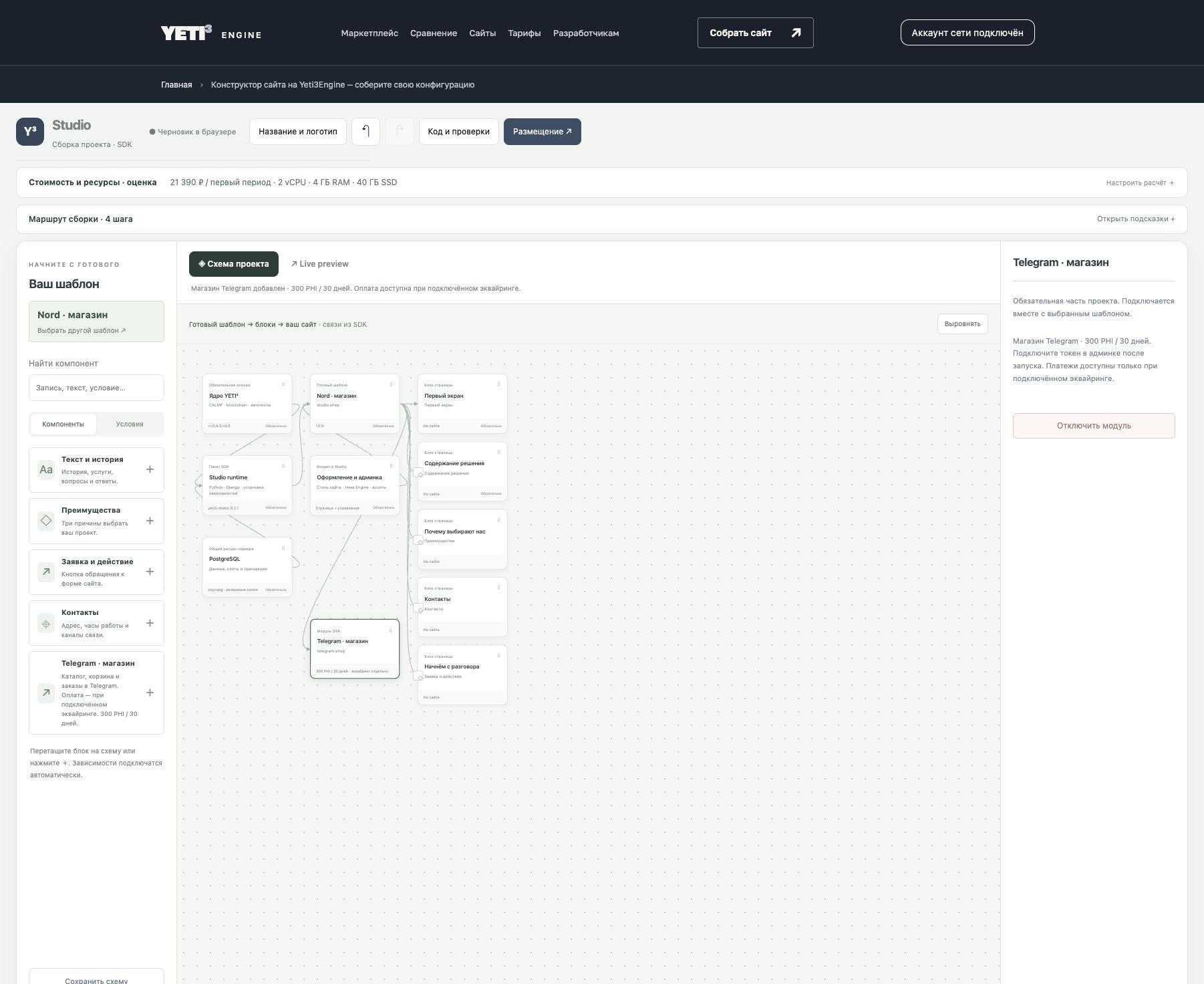Open 'Маркетплейс' in the top navigation

pyautogui.click(x=369, y=33)
